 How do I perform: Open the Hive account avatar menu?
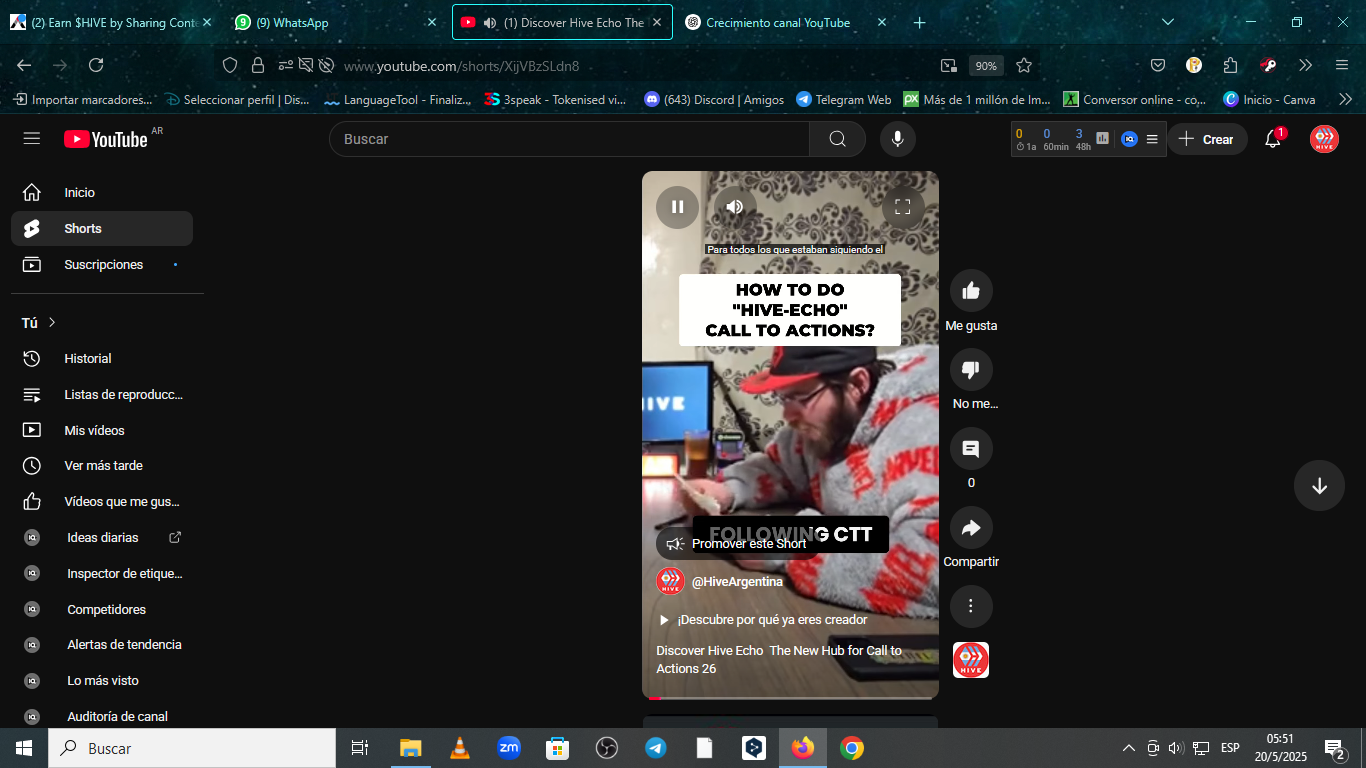tap(1325, 139)
